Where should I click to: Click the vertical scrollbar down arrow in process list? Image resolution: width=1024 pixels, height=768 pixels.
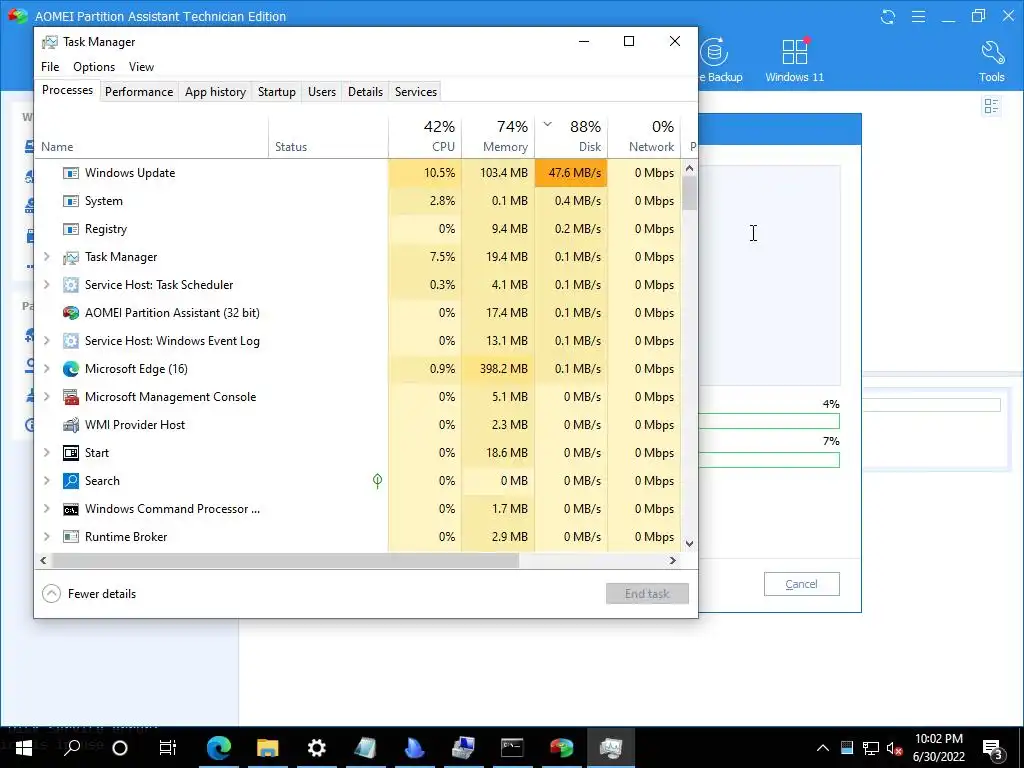[689, 543]
